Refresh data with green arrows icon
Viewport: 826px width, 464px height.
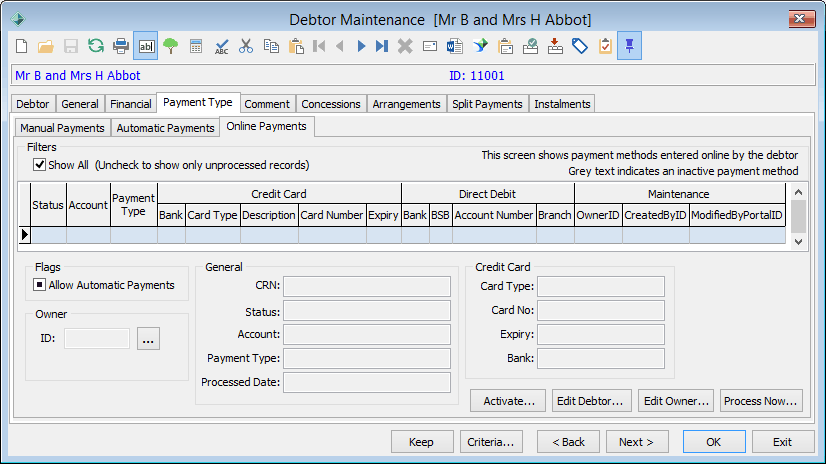coord(96,46)
